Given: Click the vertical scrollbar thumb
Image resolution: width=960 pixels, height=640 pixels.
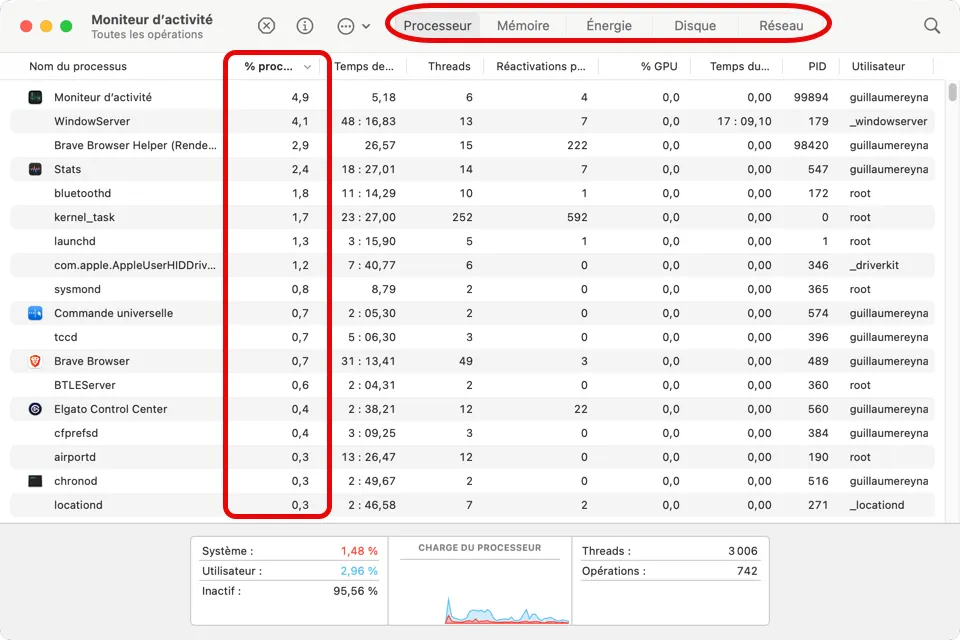Looking at the screenshot, I should pyautogui.click(x=952, y=92).
